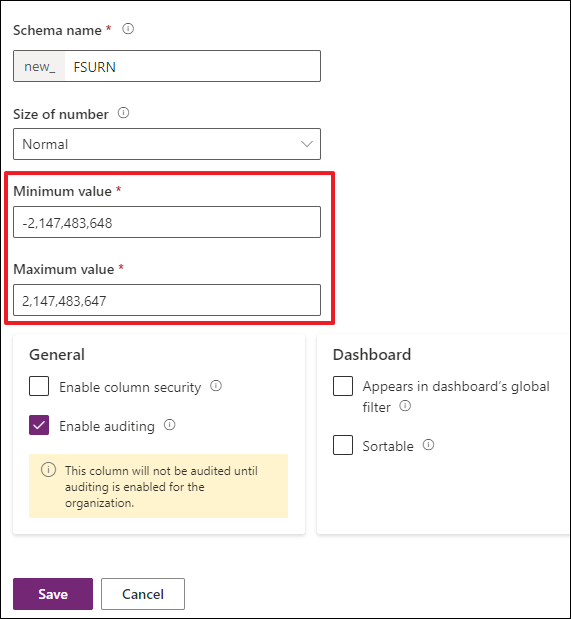This screenshot has width=571, height=619.
Task: Click into the FSURN schema name field
Action: (192, 66)
